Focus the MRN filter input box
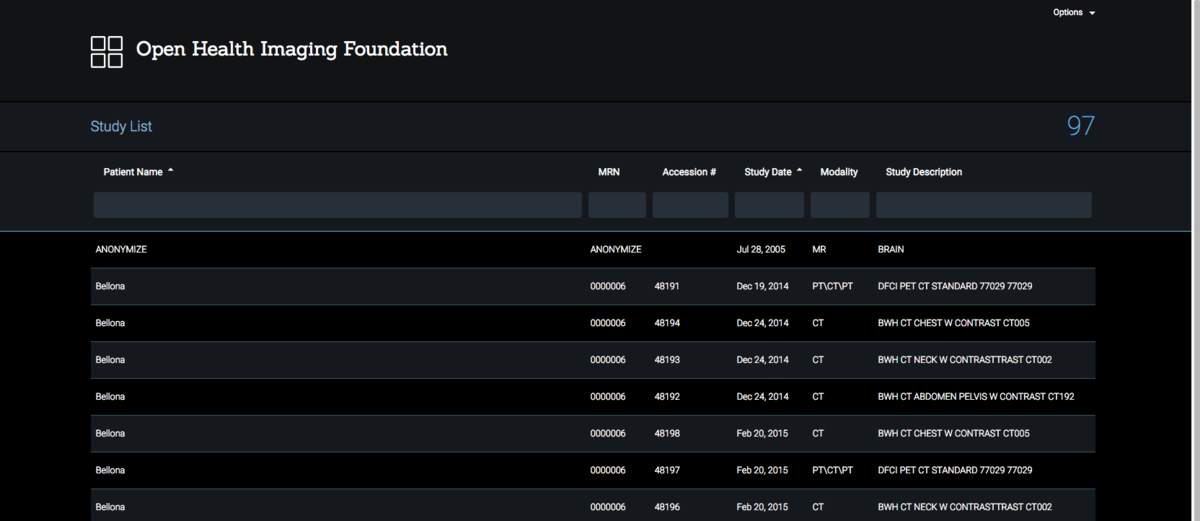The height and width of the screenshot is (521, 1200). (x=617, y=205)
